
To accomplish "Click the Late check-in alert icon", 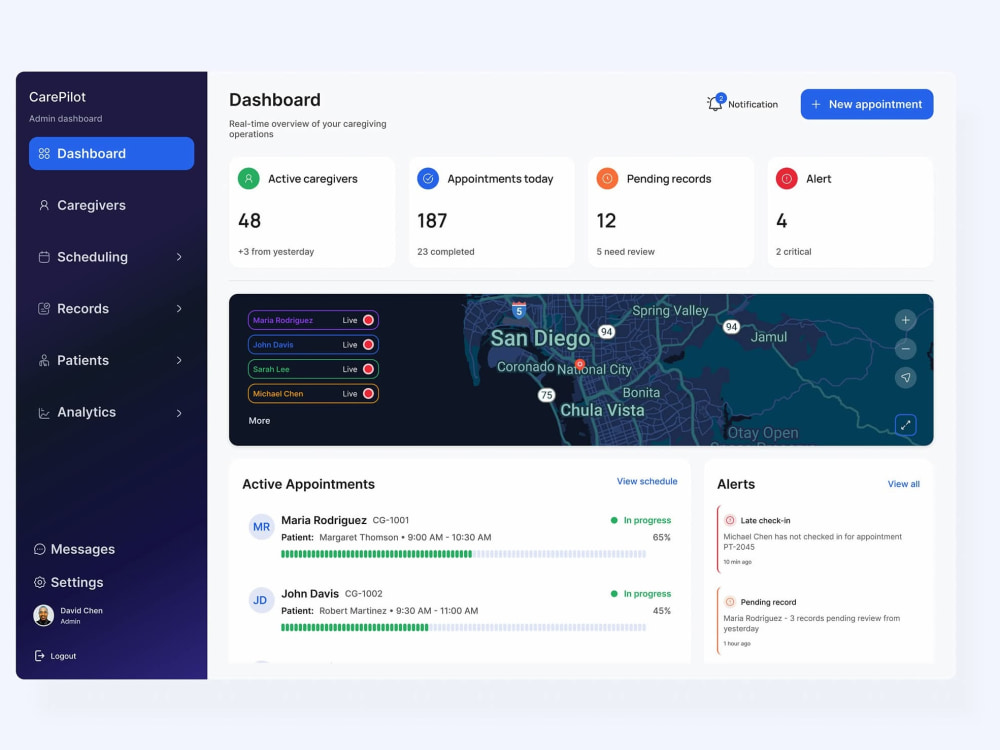I will point(730,520).
